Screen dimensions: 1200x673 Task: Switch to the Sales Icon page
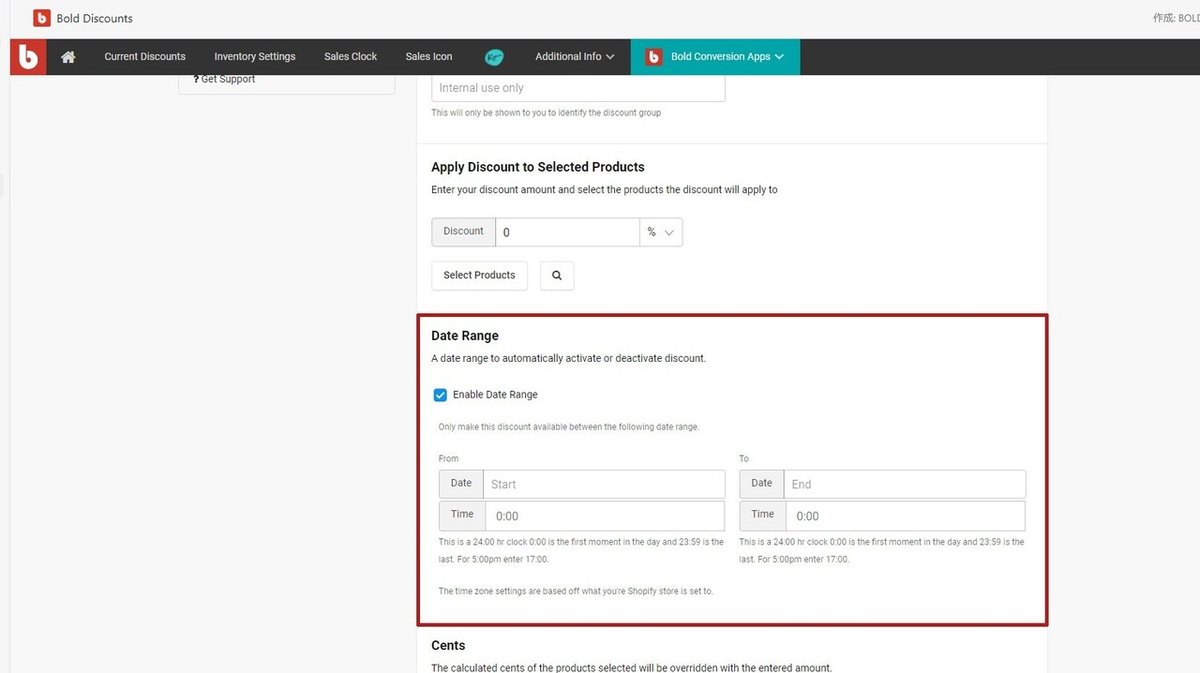click(429, 57)
